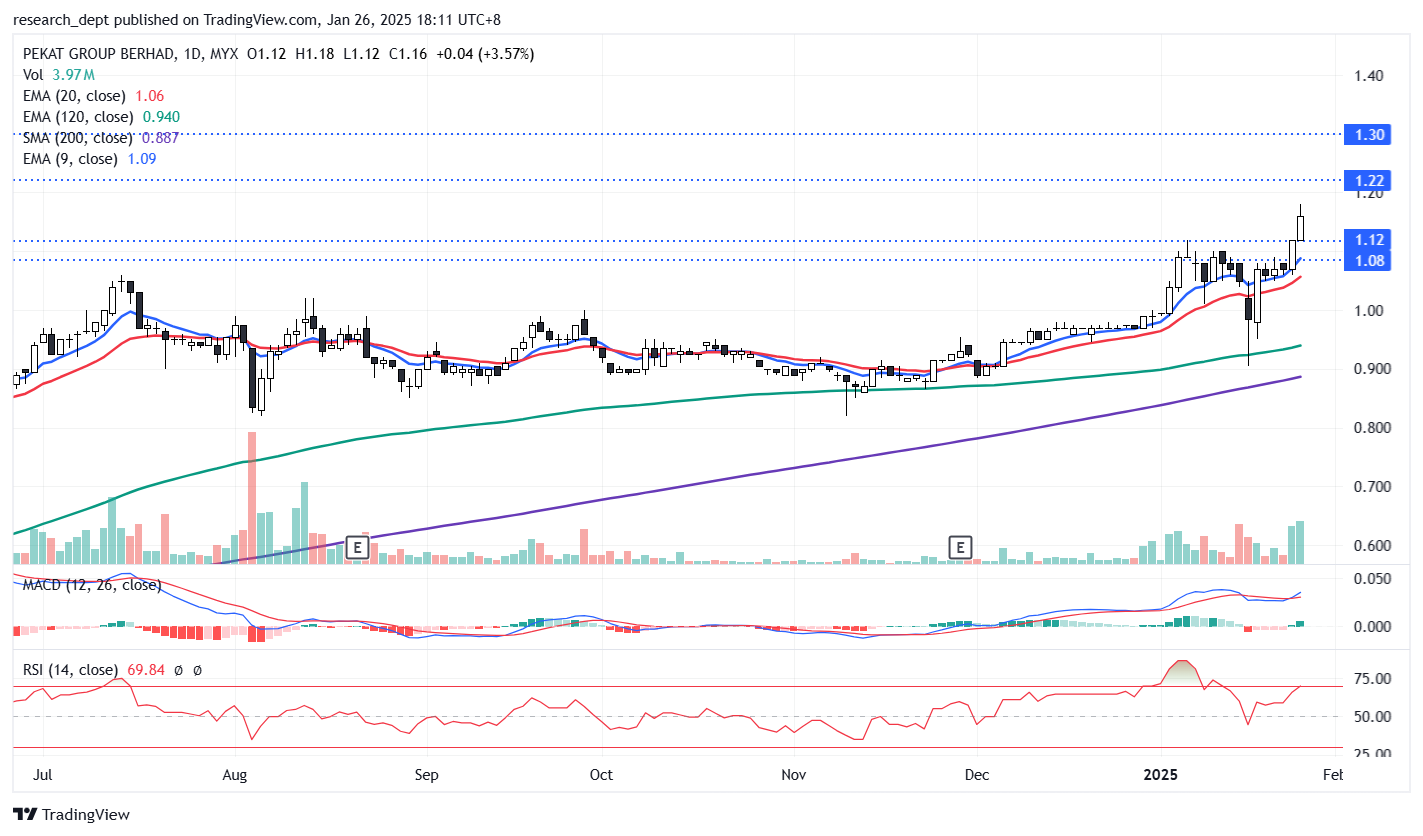This screenshot has height=836, width=1423.
Task: Click the TradingView logo at bottom left
Action: (71, 815)
